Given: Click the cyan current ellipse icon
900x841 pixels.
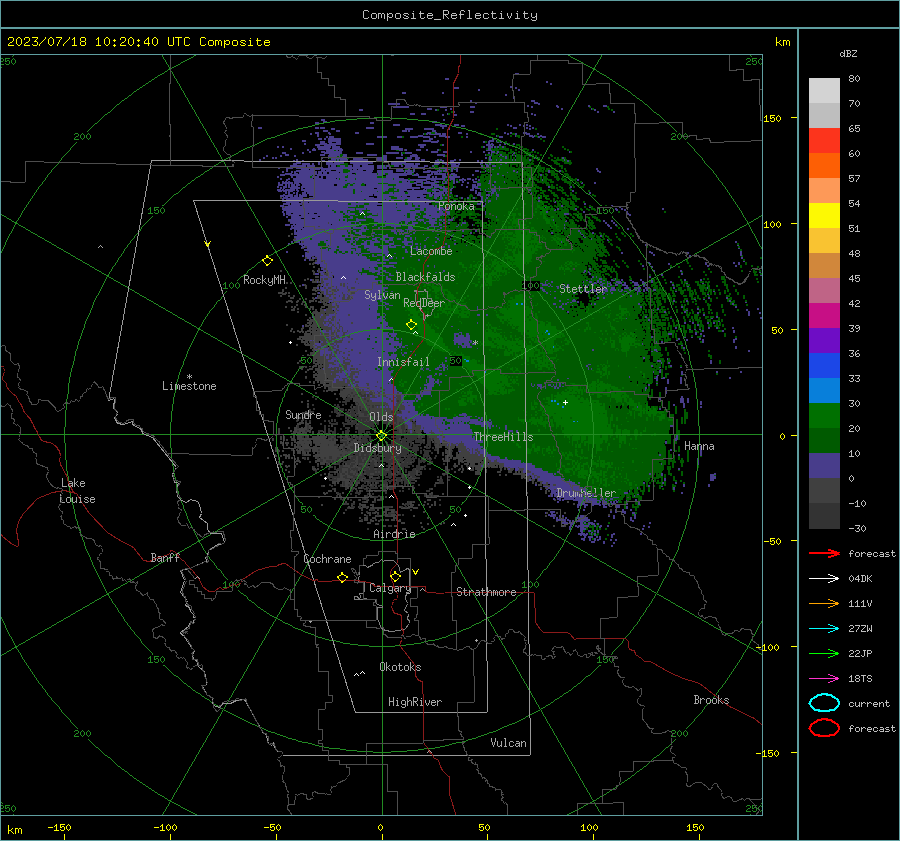Looking at the screenshot, I should point(824,703).
